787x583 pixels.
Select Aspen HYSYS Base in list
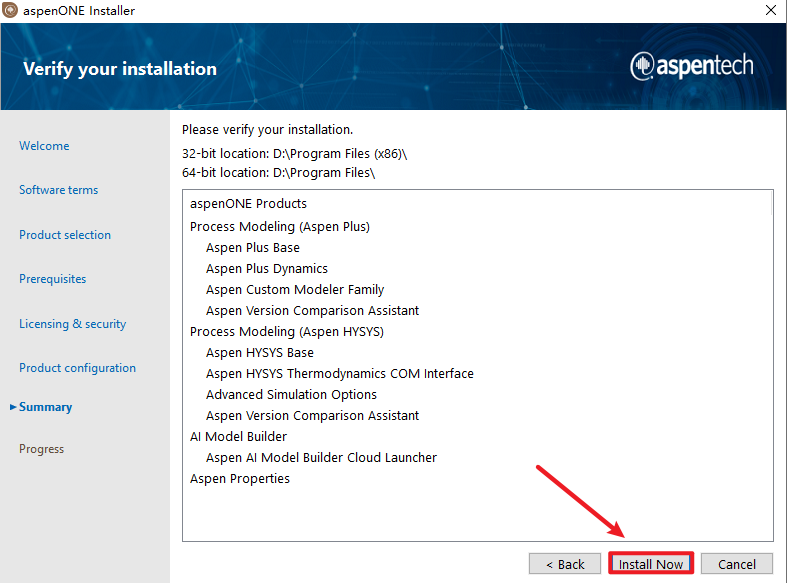(x=260, y=353)
